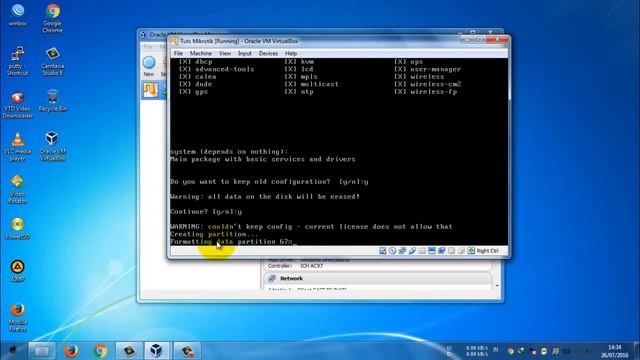The image size is (640, 360).
Task: Click the blue display status icon
Action: click(431, 251)
